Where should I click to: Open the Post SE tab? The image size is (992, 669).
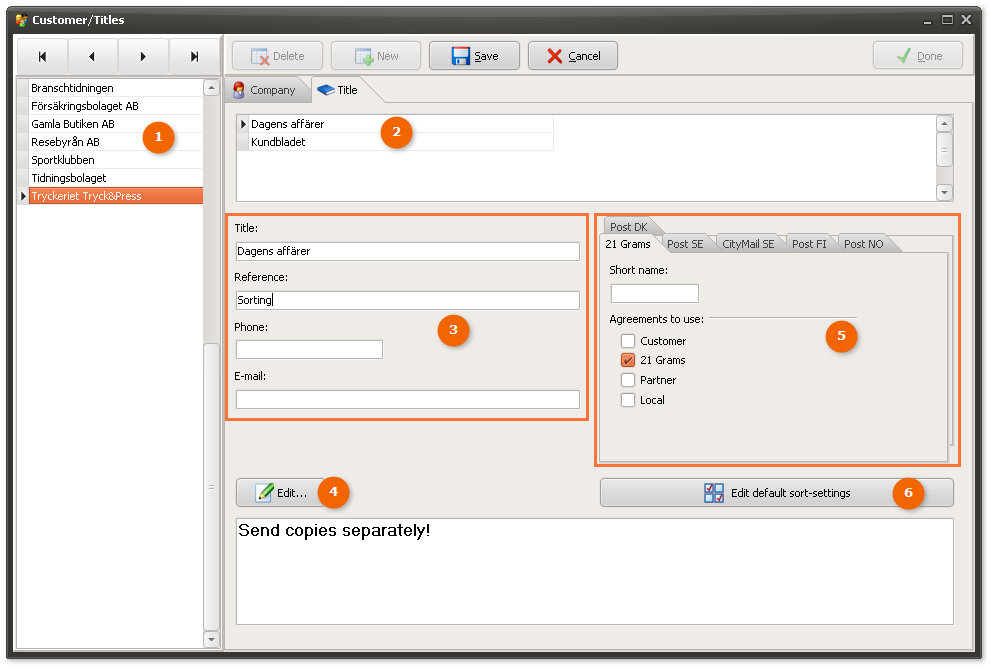pyautogui.click(x=685, y=244)
